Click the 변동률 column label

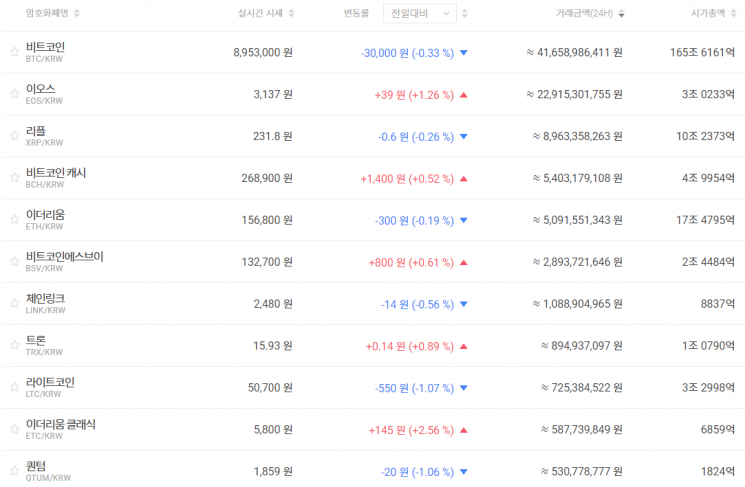(x=356, y=13)
